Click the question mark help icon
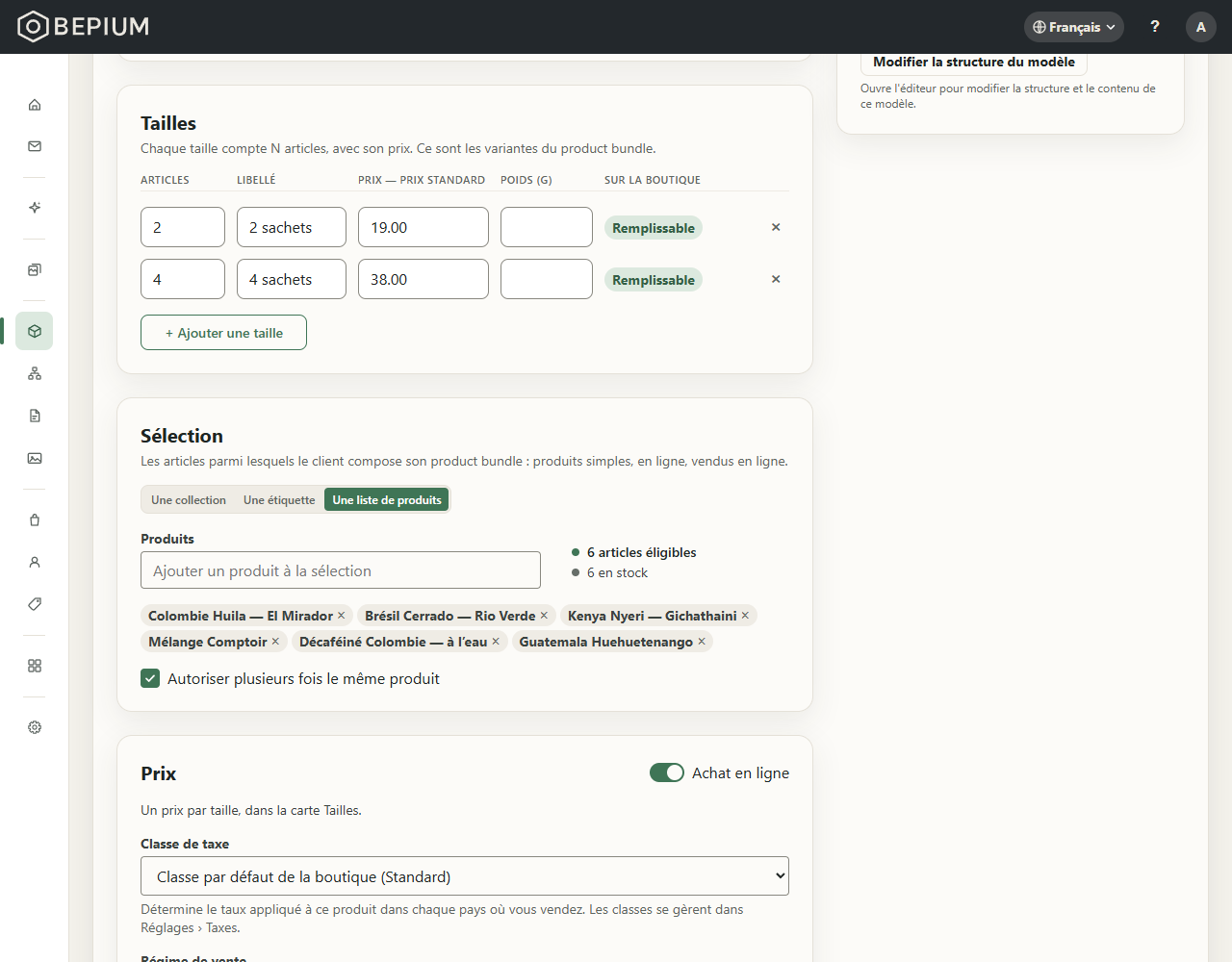 pos(1155,27)
